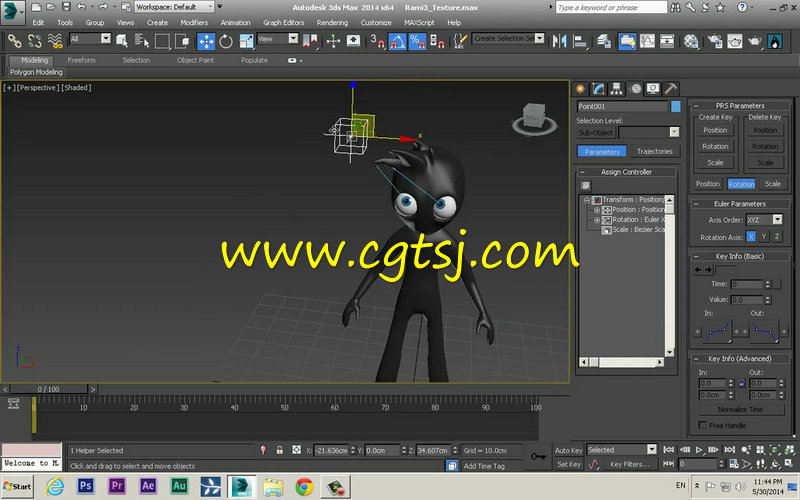The height and width of the screenshot is (500, 800).
Task: Expand the Rotation : Euler tree node
Action: 596,220
